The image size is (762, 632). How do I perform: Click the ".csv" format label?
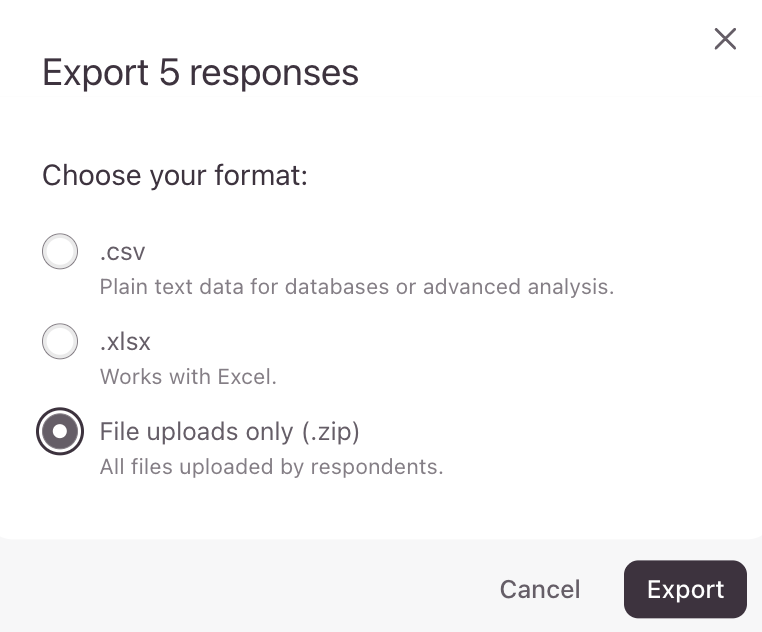click(124, 252)
